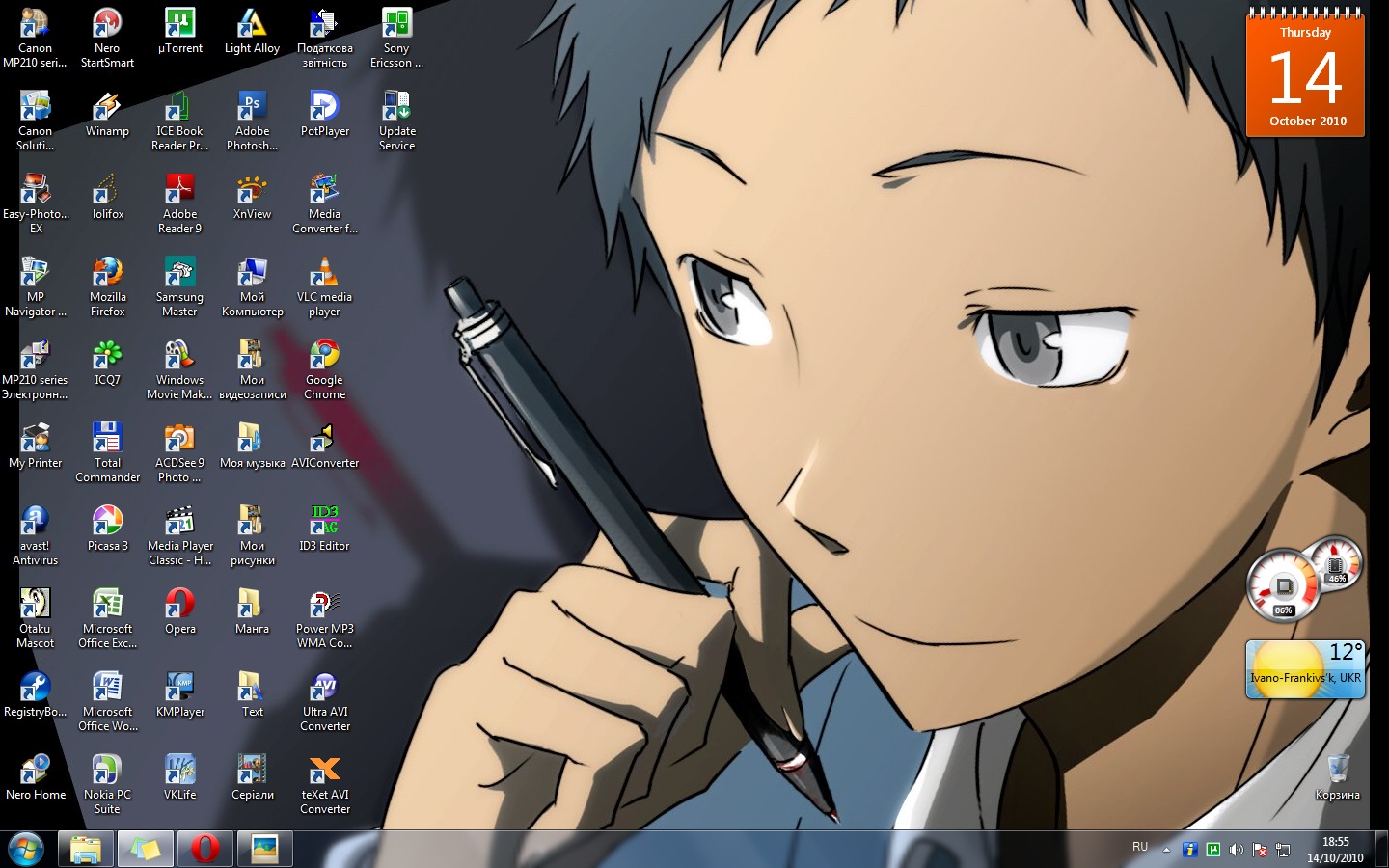Open the volume speaker tray icon

point(1237,850)
